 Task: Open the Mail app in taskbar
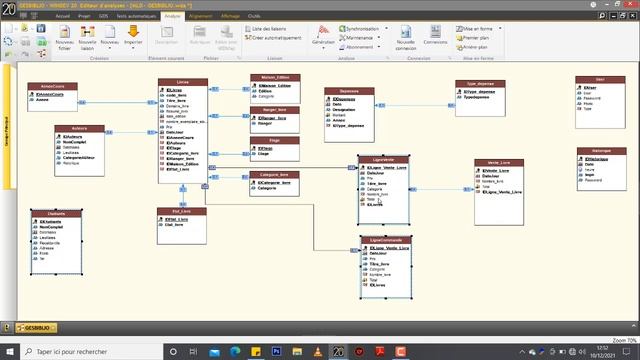pyautogui.click(x=214, y=351)
